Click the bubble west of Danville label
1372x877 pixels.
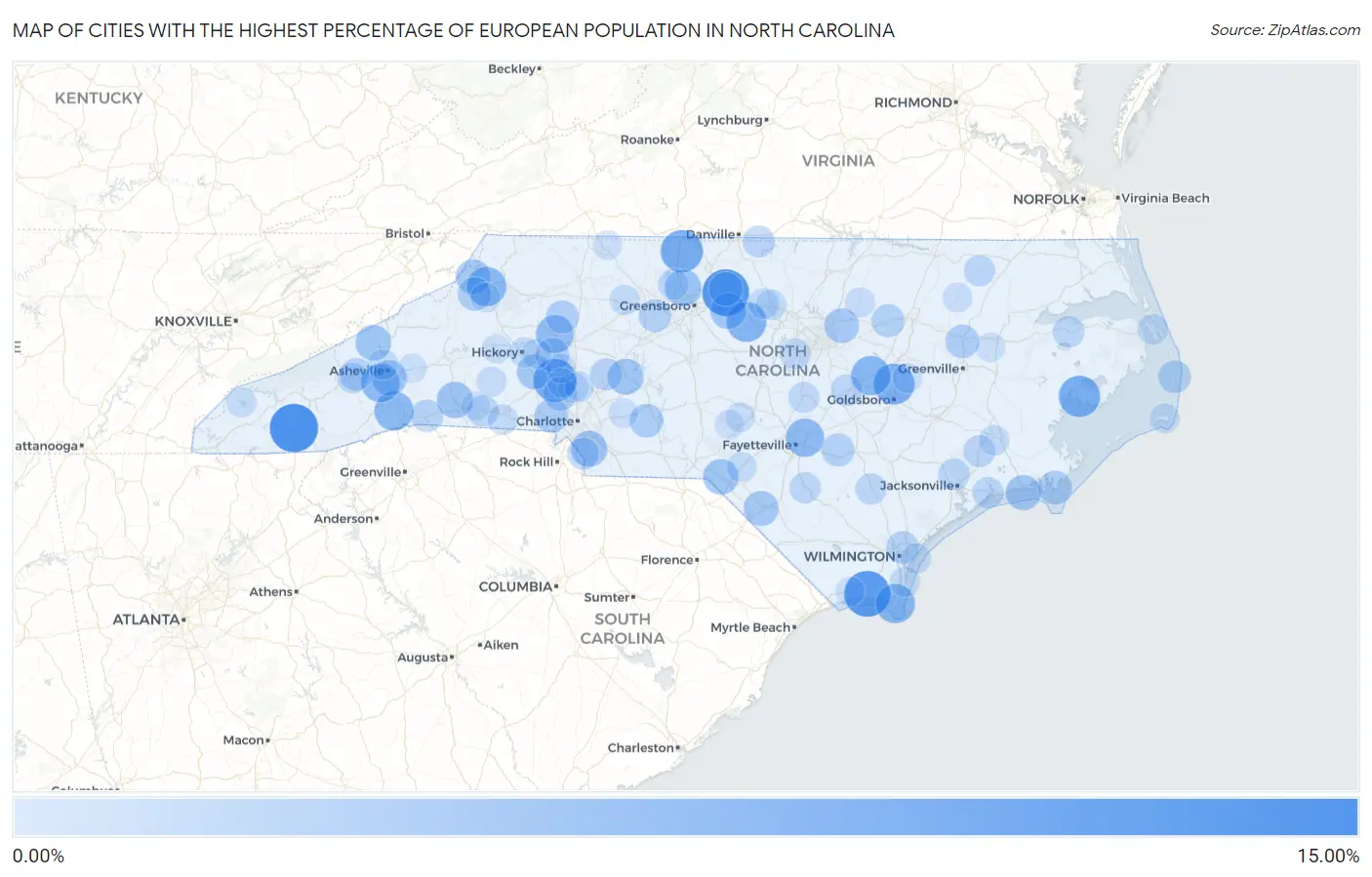pyautogui.click(x=681, y=251)
